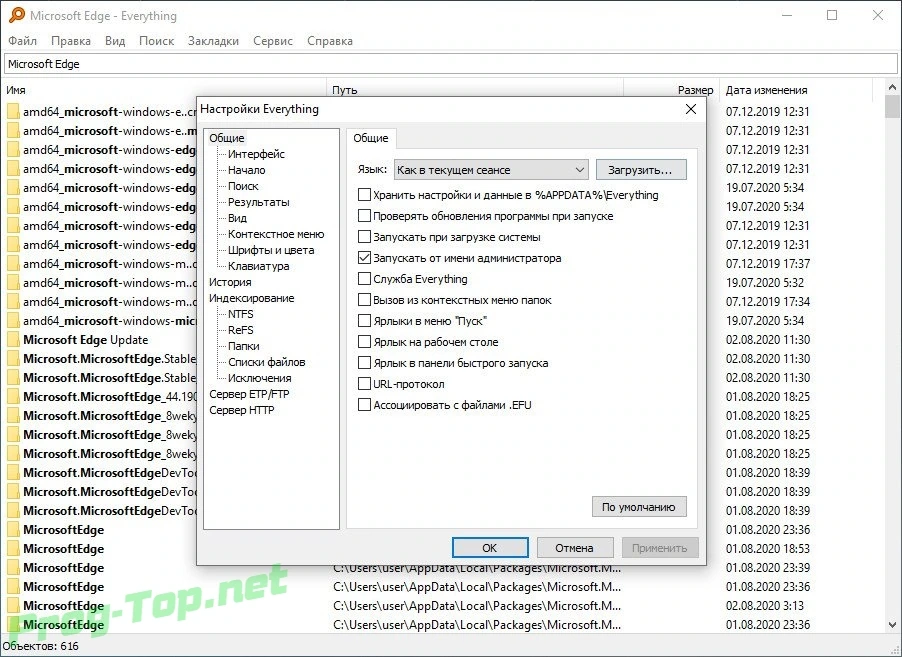
Task: Click the Microsoft Edge search field
Action: click(x=451, y=64)
